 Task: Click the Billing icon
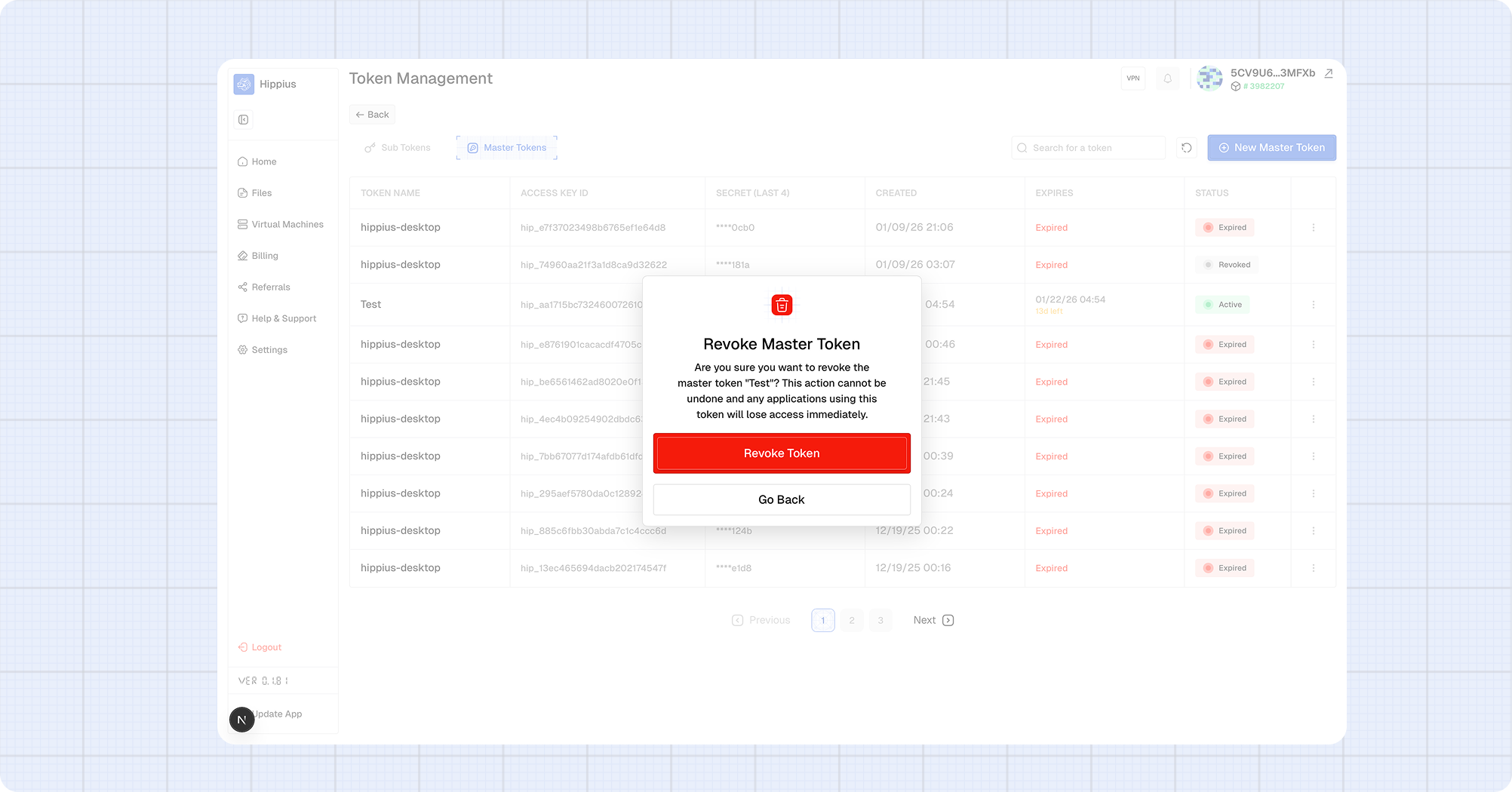coord(242,256)
